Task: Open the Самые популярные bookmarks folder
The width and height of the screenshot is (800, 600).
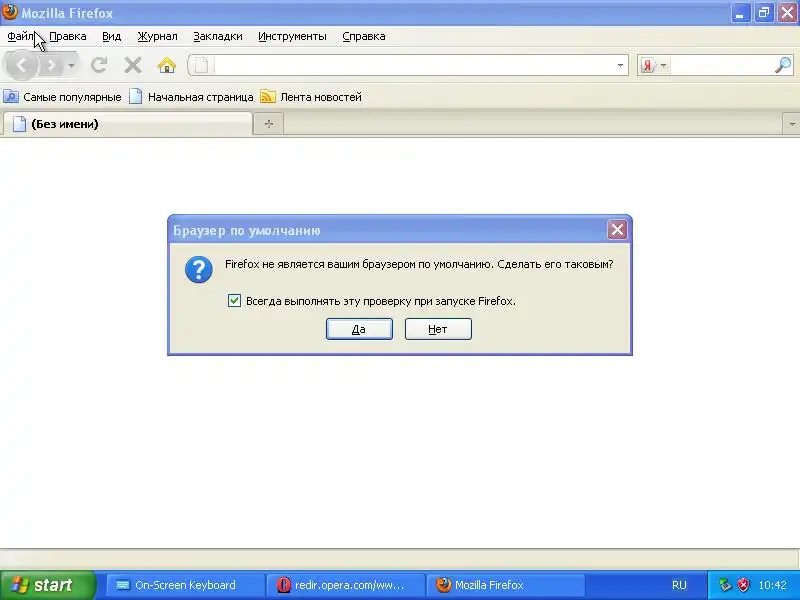Action: point(62,97)
